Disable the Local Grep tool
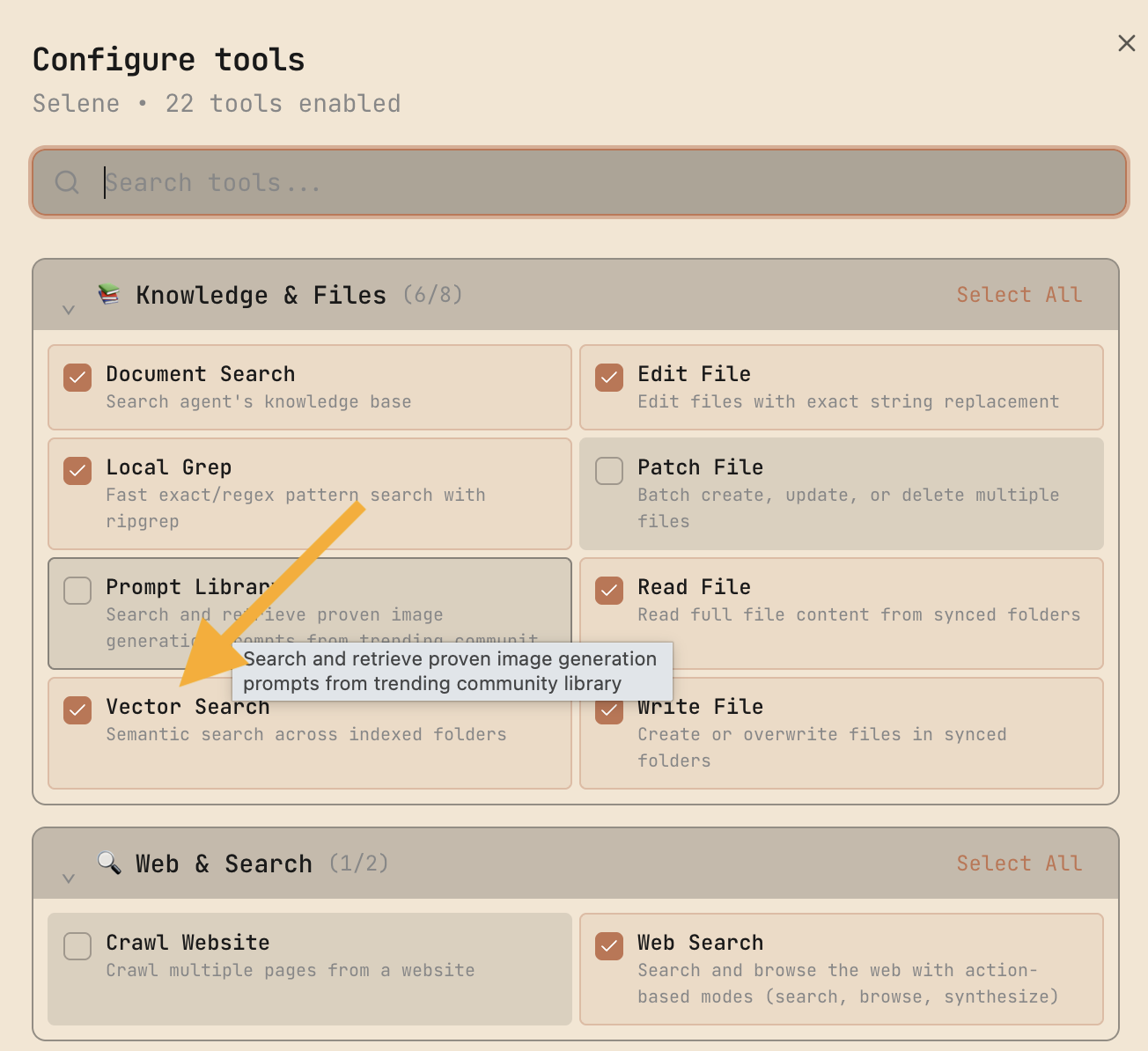Screen dimensions: 1148x1051 [x=77, y=471]
